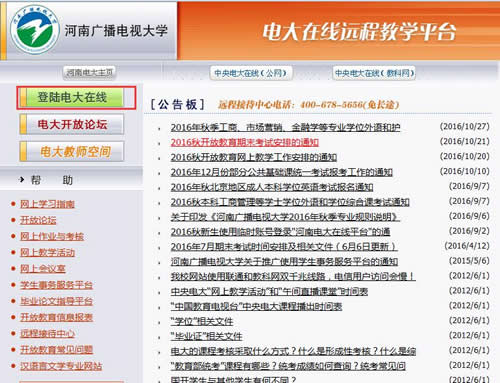Open 网上会议室 link
This screenshot has width=500, height=383.
point(43,269)
